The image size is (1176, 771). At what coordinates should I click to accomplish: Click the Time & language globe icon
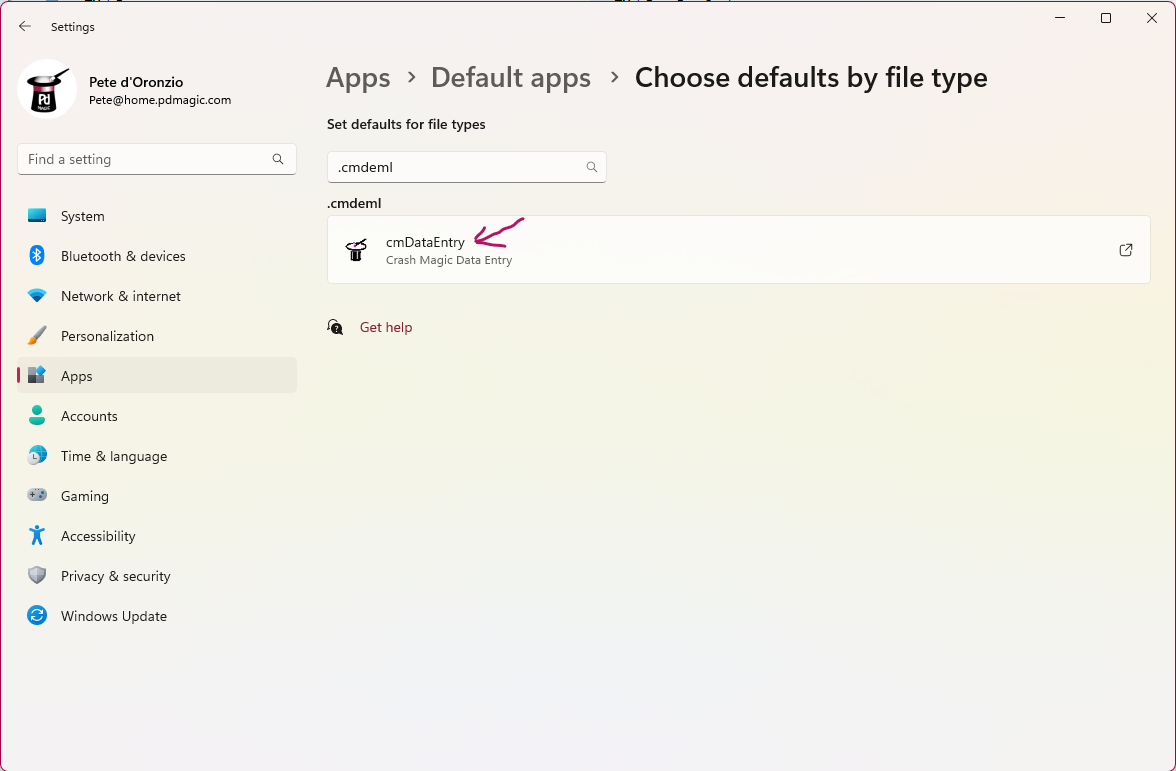coord(37,455)
